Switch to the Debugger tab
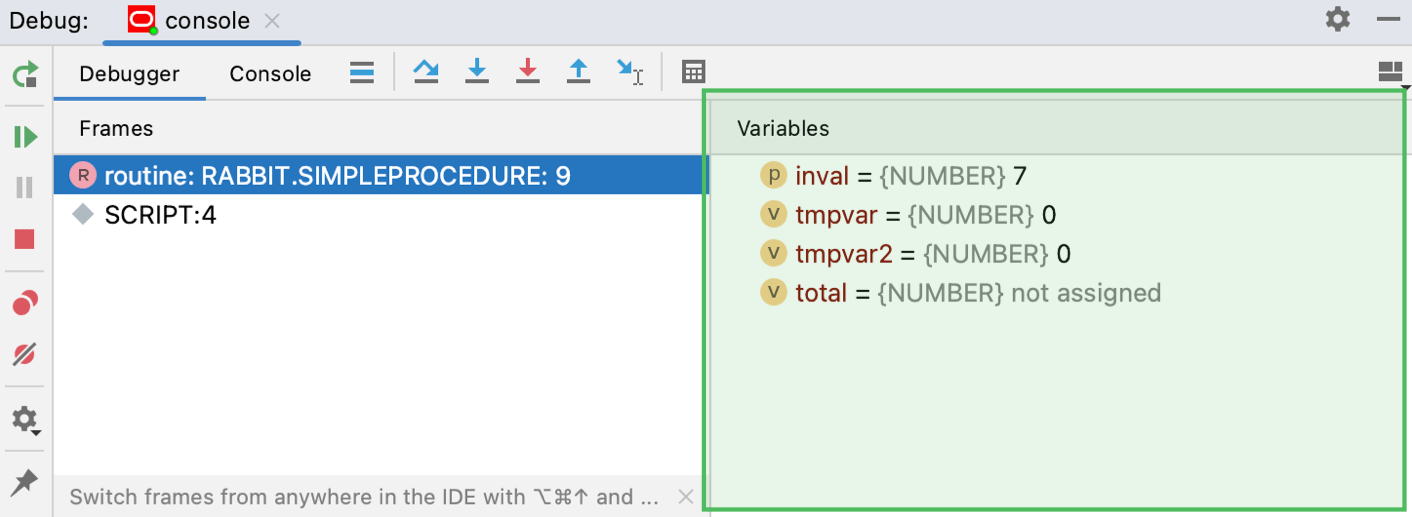The height and width of the screenshot is (517, 1412). point(129,74)
